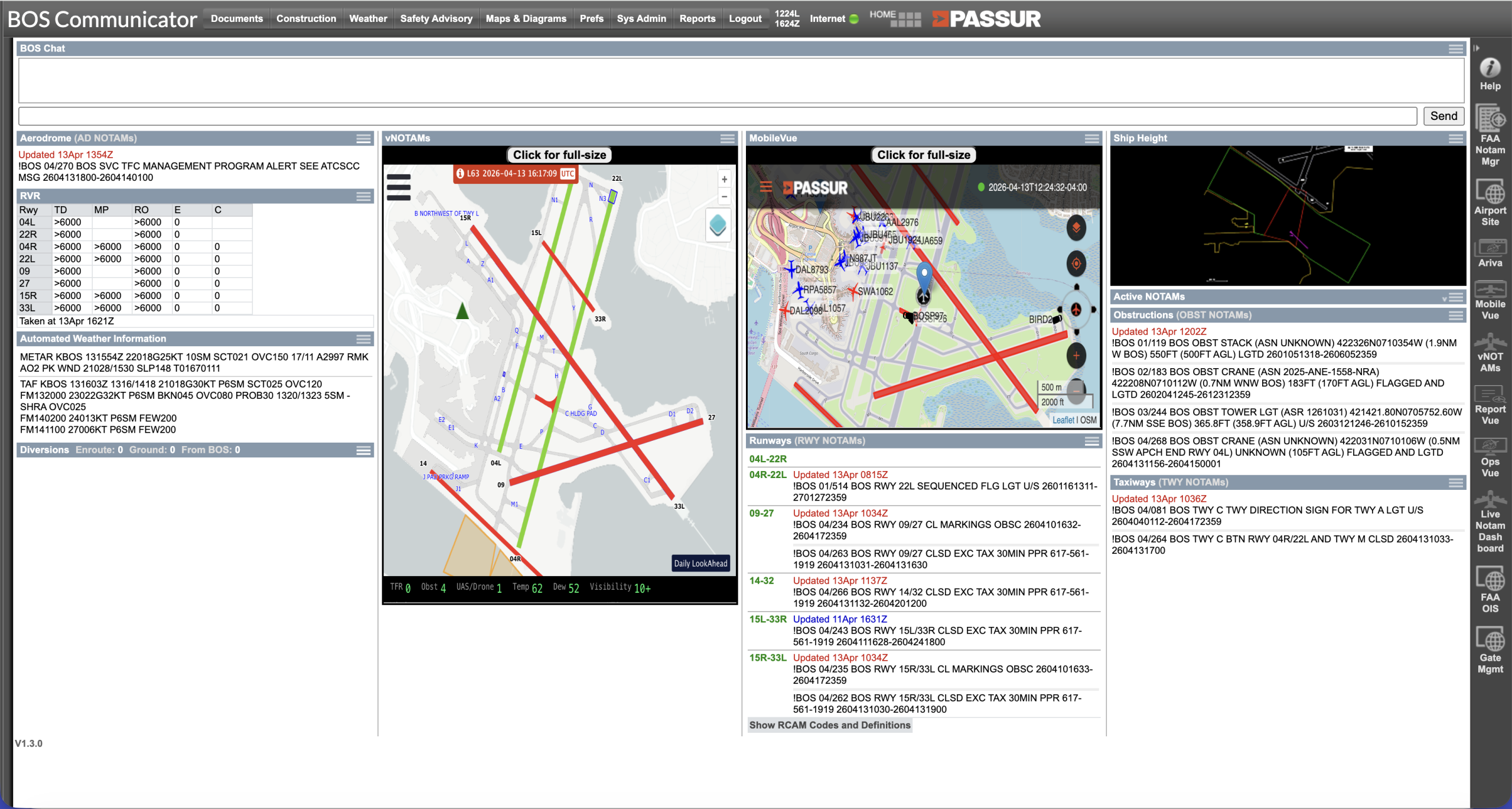Open the Maps & Diagrams menu

pos(526,19)
